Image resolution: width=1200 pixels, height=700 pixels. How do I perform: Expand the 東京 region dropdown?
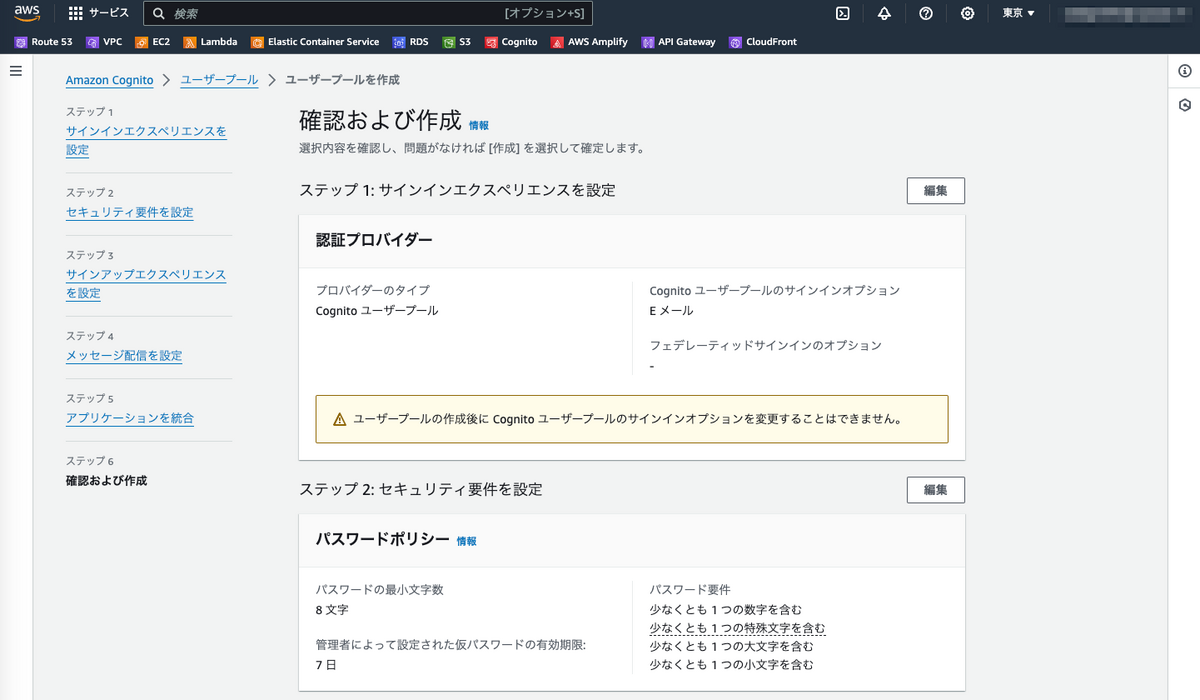[1018, 13]
